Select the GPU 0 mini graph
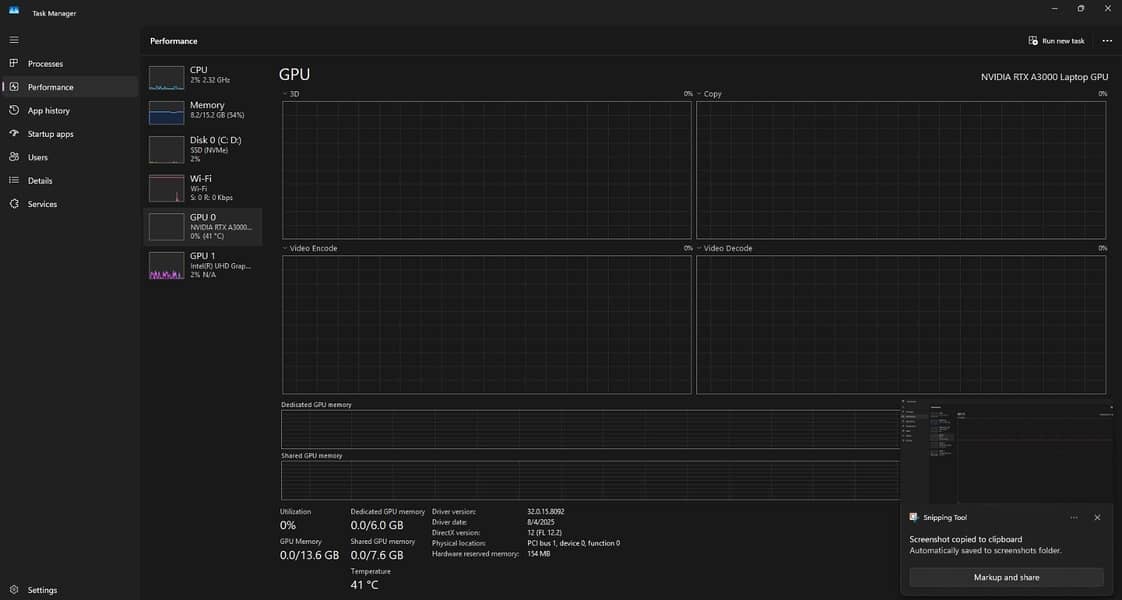 click(x=166, y=227)
